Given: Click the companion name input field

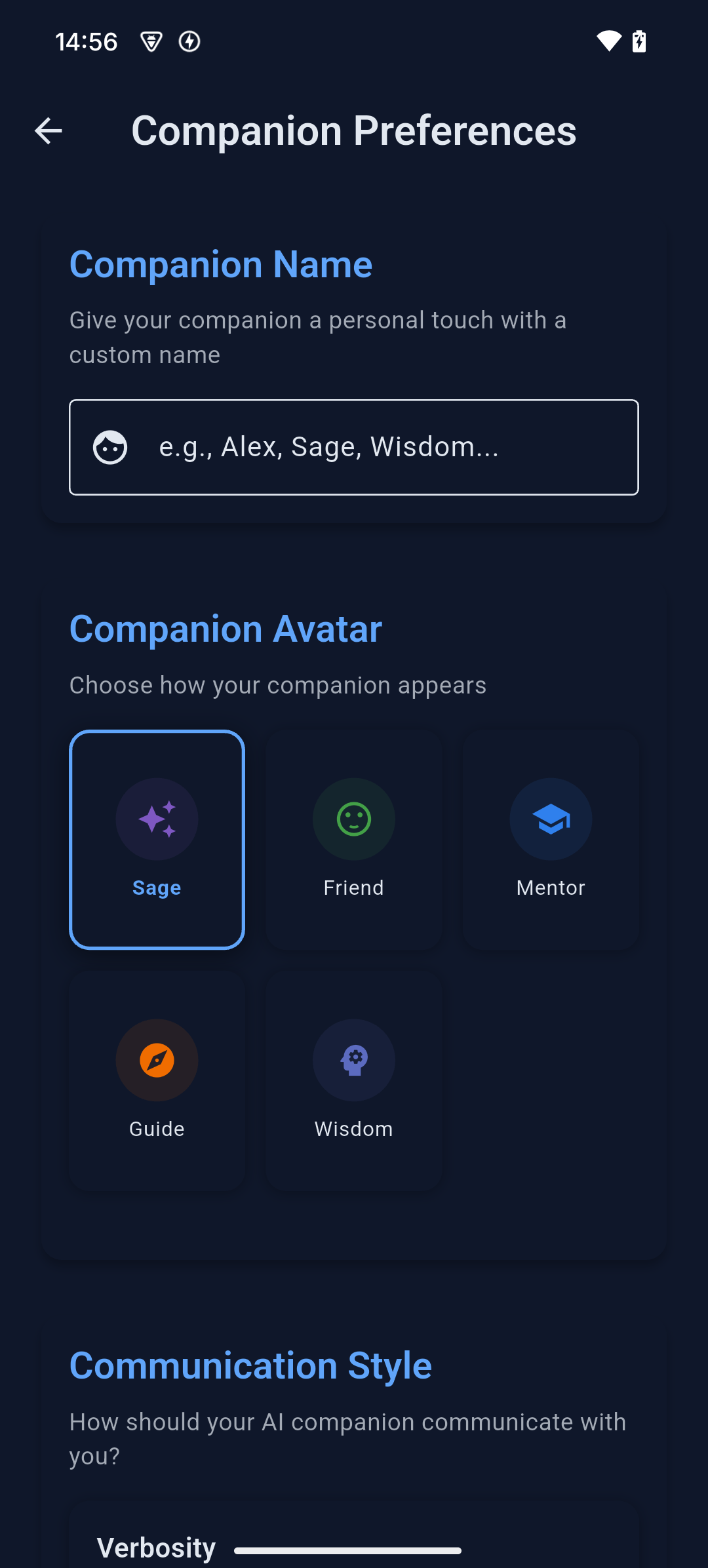Looking at the screenshot, I should [x=353, y=446].
